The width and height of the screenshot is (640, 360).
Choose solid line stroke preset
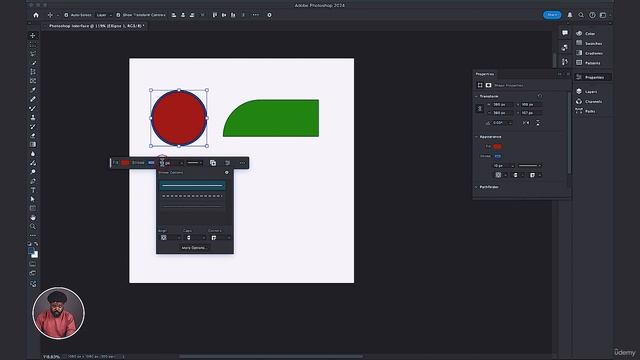[x=192, y=186]
